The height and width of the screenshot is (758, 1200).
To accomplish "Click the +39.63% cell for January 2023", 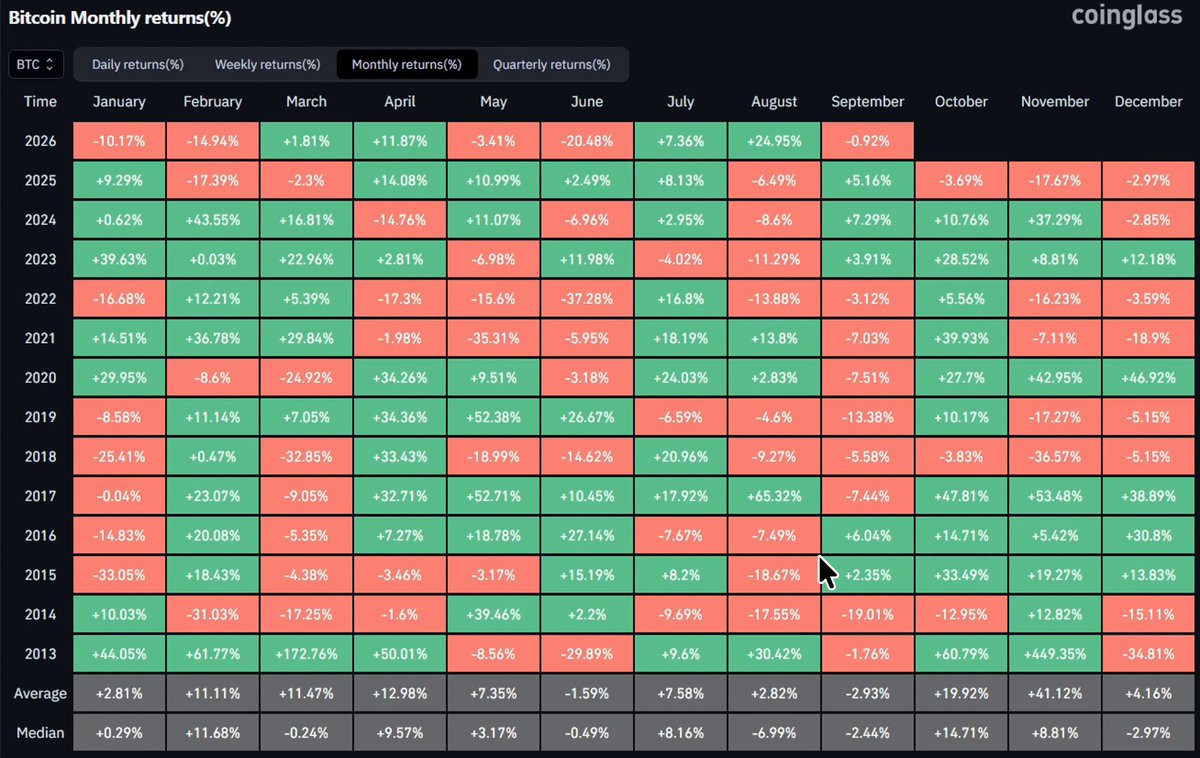I will 119,260.
